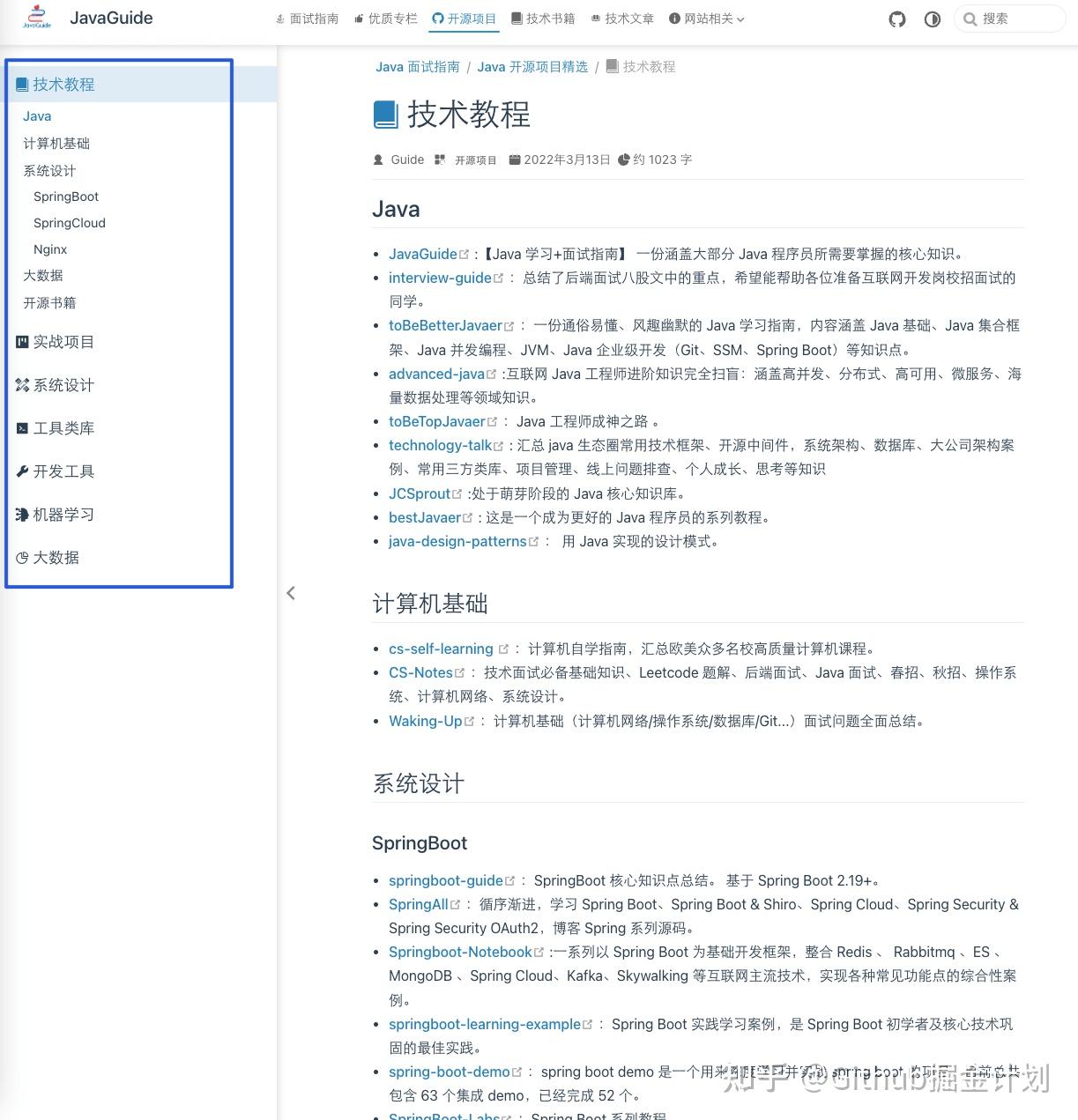
Task: Click the search input field
Action: pos(1010,19)
